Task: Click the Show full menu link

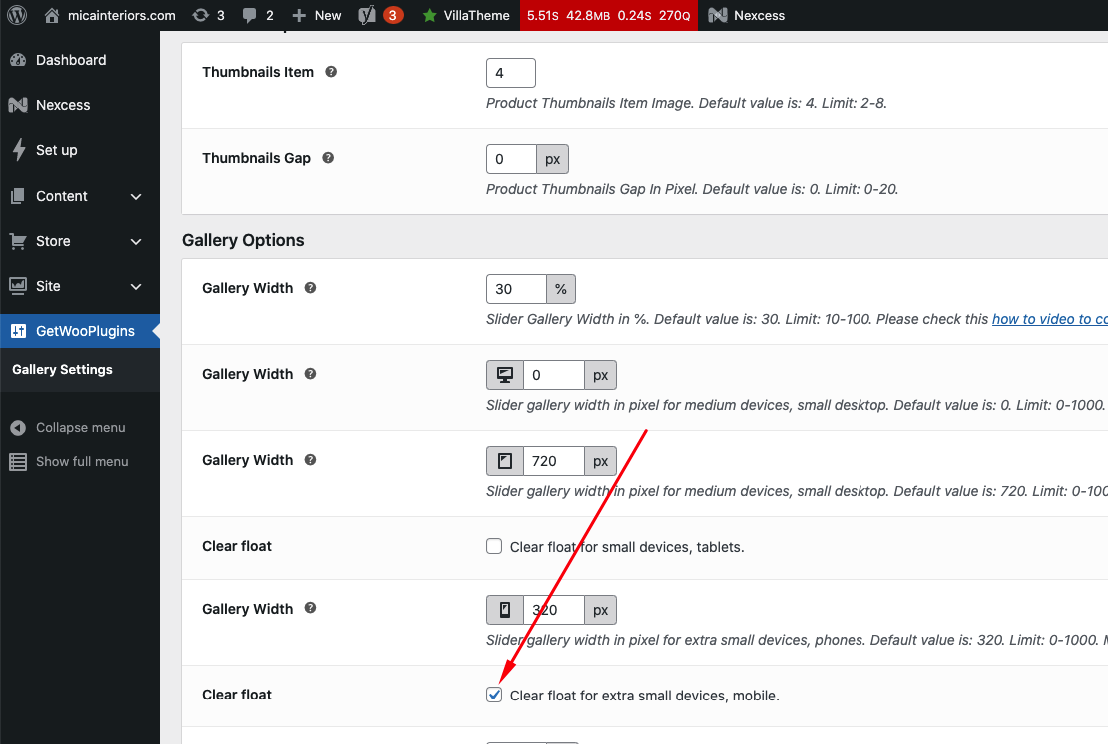Action: [x=82, y=461]
